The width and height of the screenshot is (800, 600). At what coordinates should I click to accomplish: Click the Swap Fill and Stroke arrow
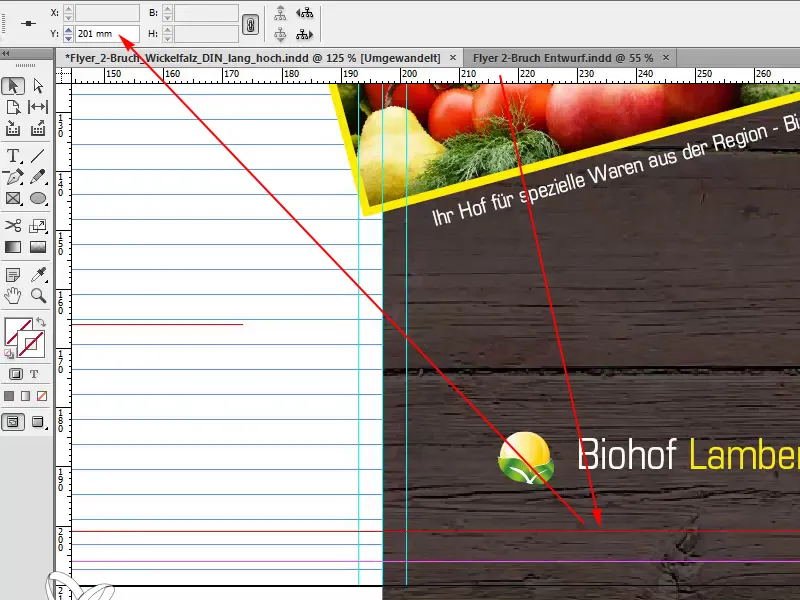click(x=41, y=322)
